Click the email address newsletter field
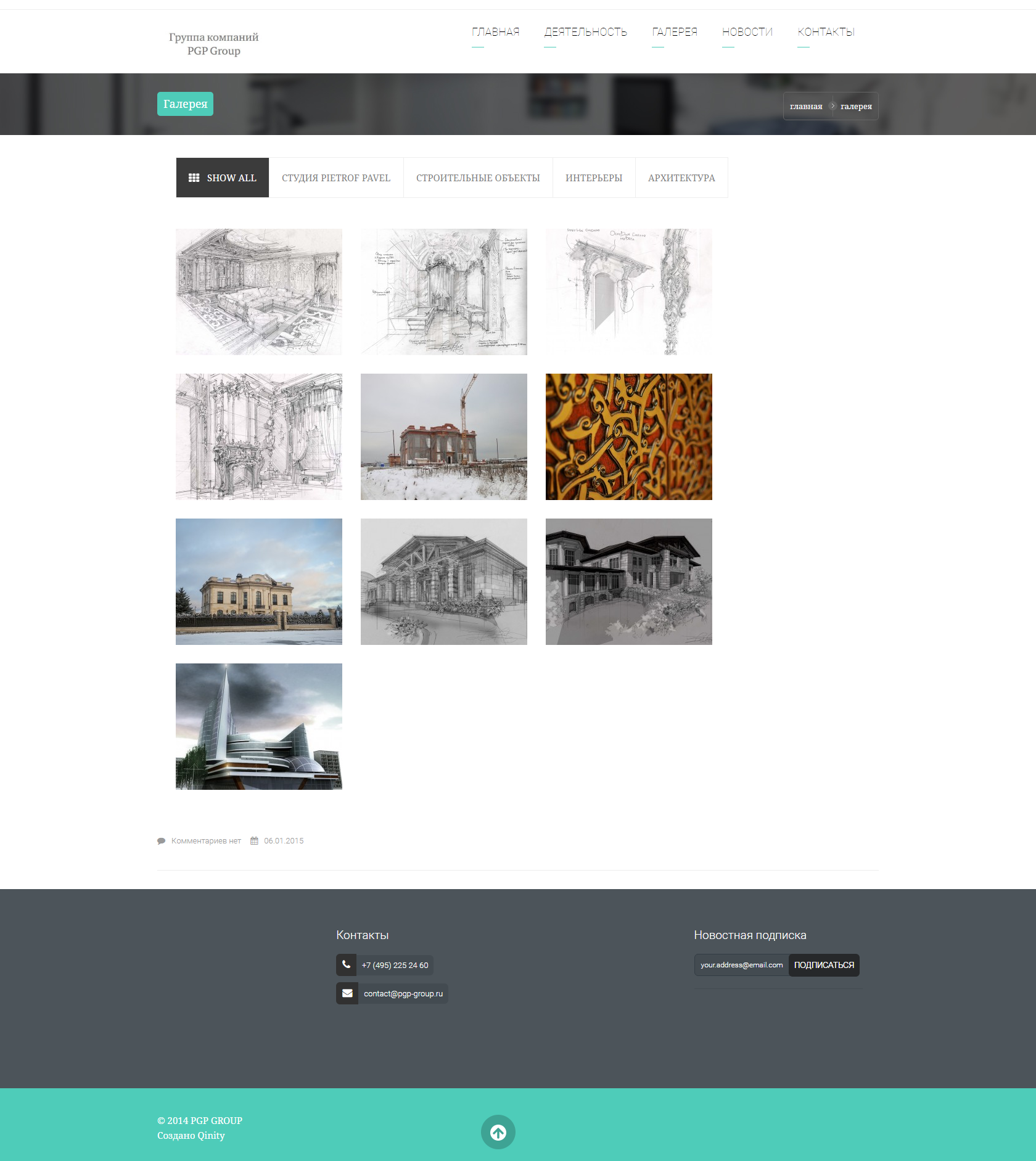 click(x=741, y=965)
